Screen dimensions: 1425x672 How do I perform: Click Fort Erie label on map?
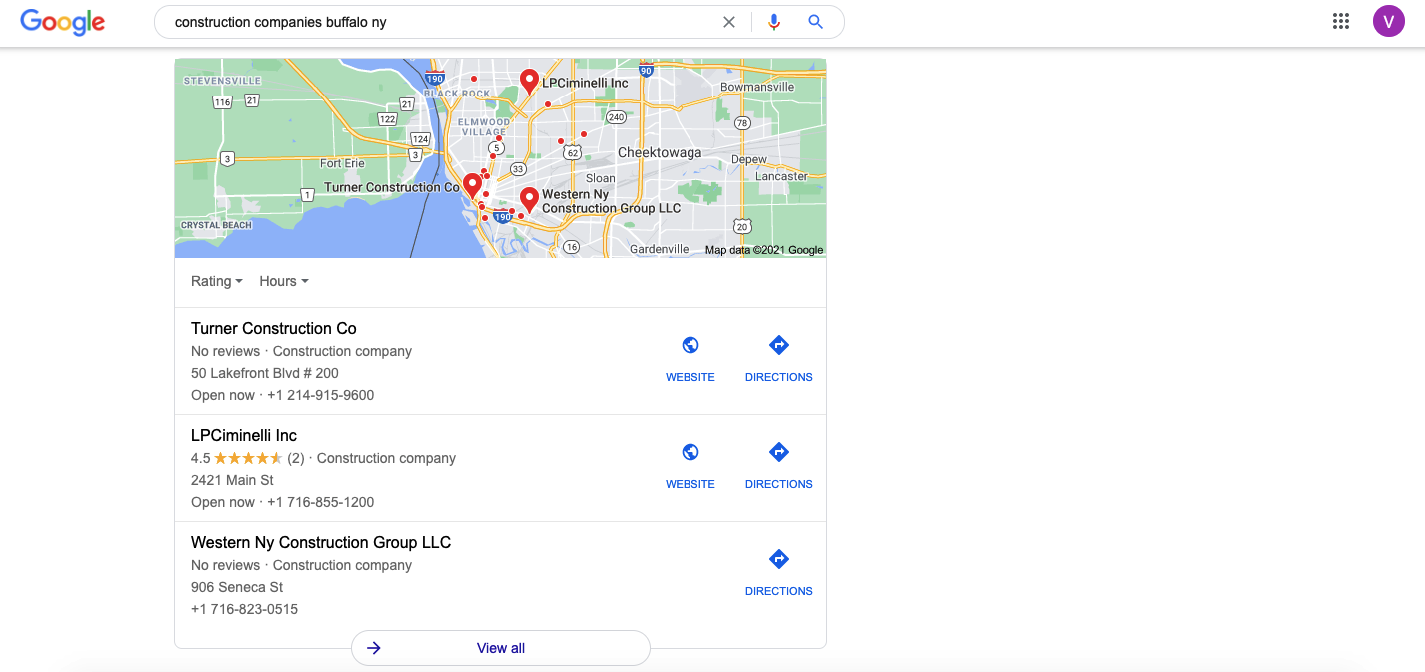coord(342,163)
